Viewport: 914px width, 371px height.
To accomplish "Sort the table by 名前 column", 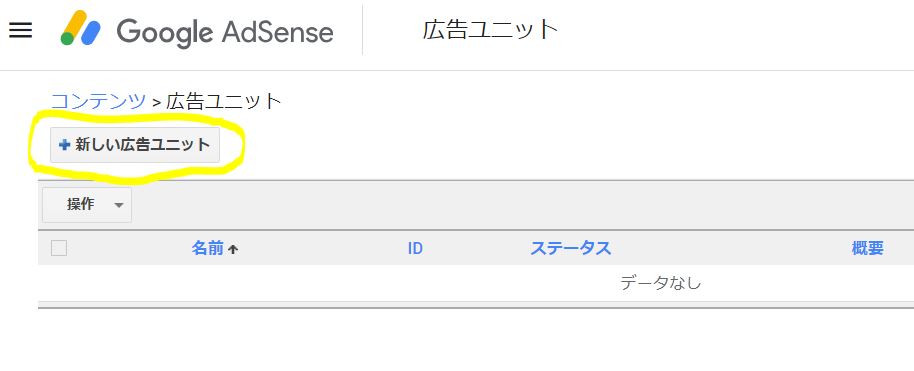I will tap(208, 248).
